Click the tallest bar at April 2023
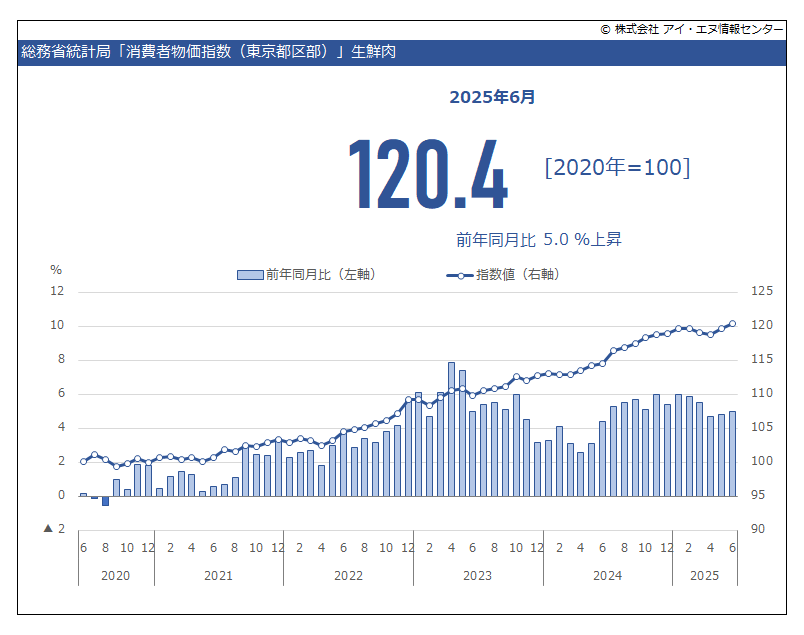 [x=451, y=429]
